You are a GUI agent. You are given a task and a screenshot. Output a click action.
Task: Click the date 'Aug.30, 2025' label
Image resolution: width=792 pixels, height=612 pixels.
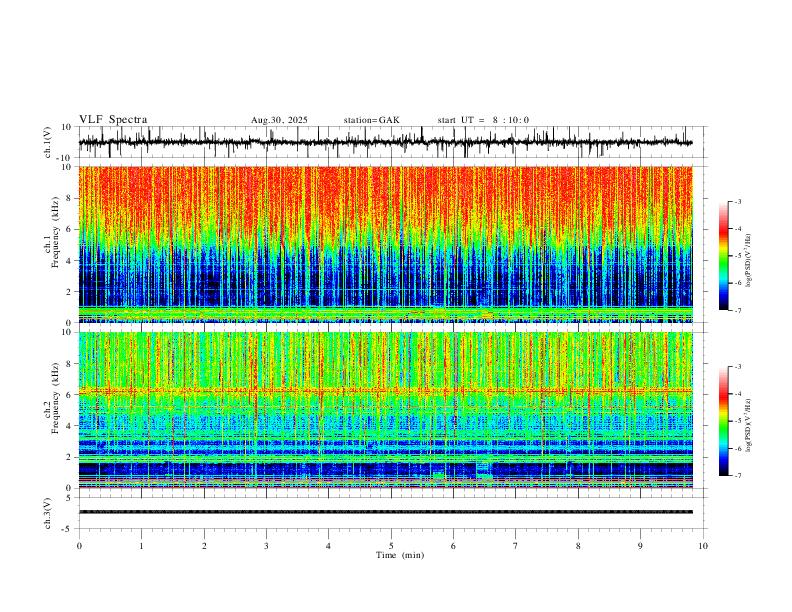point(279,120)
